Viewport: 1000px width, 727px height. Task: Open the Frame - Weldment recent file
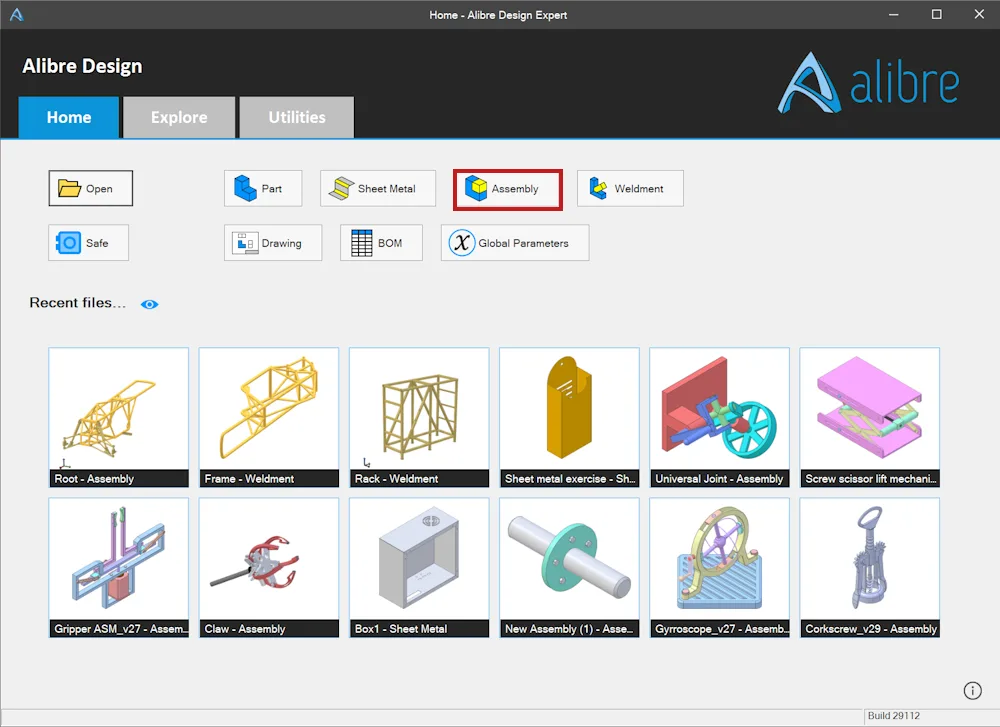tap(268, 417)
